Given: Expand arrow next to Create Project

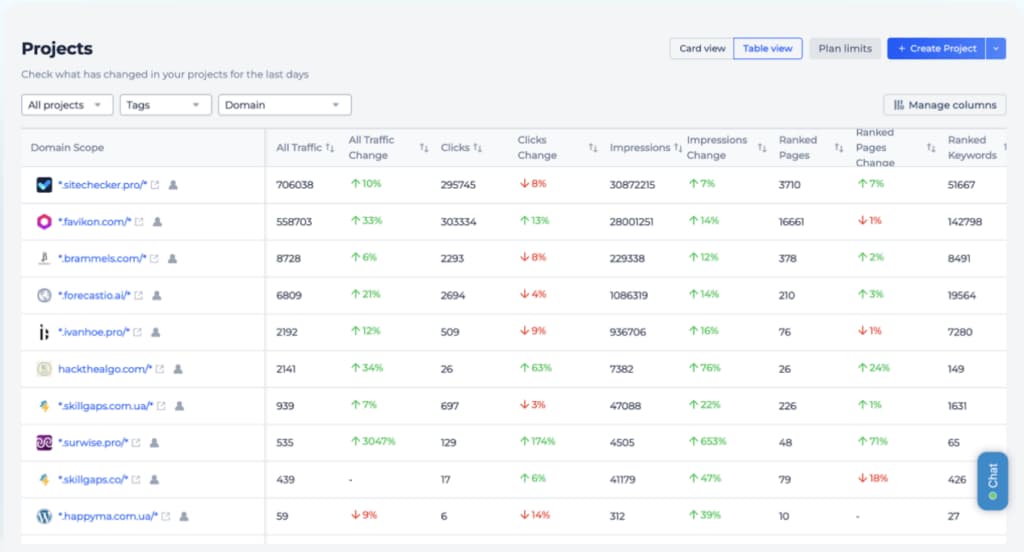Looking at the screenshot, I should point(995,48).
